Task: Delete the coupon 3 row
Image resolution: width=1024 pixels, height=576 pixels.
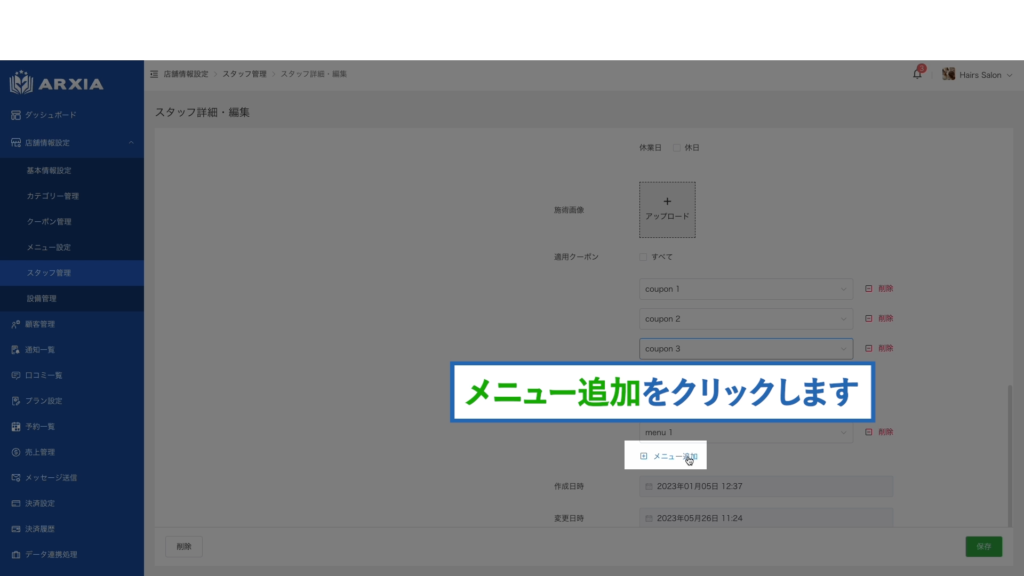Action: (x=879, y=349)
